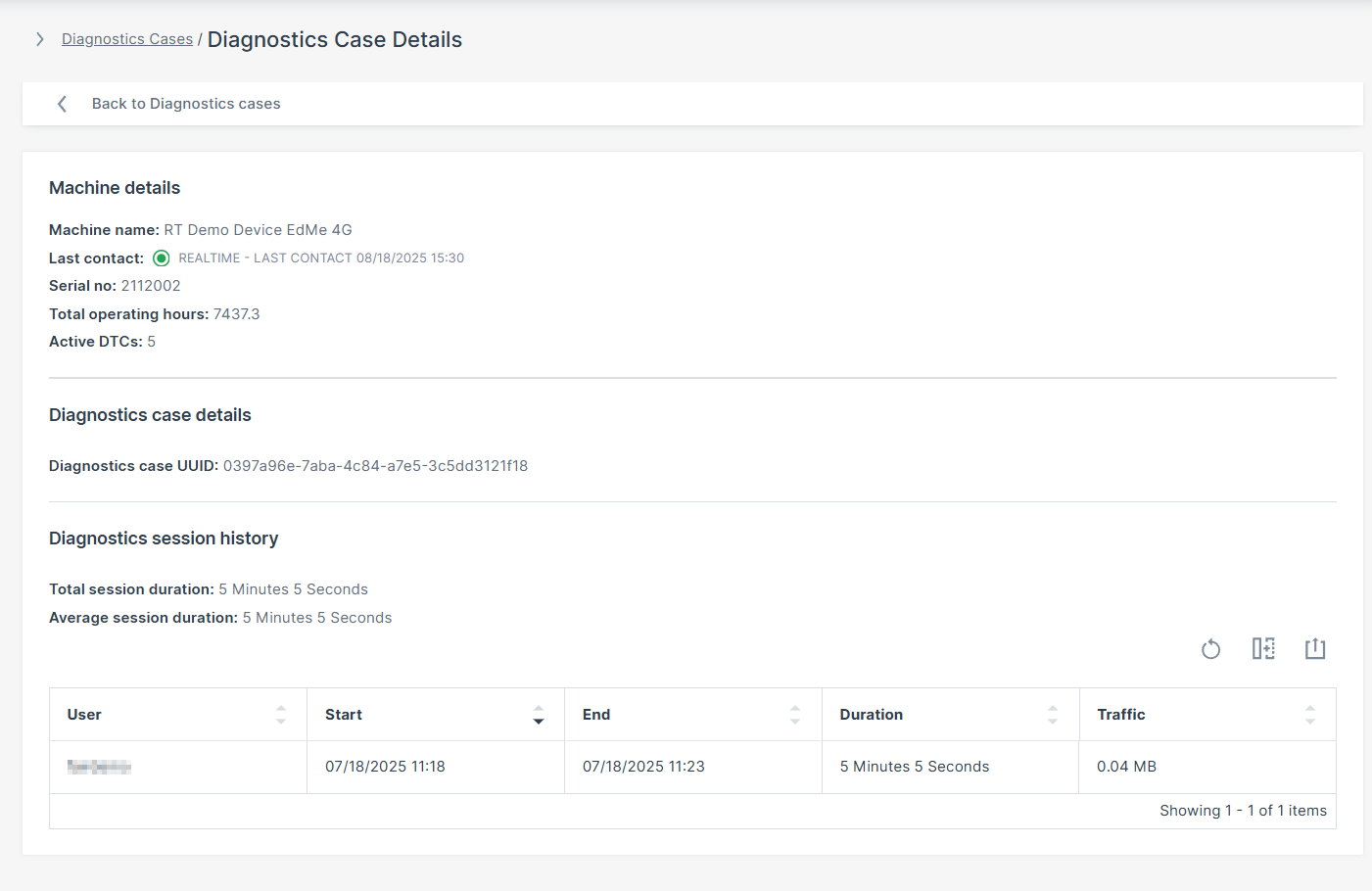Click the green realtime status indicator
1372x891 pixels.
(162, 258)
